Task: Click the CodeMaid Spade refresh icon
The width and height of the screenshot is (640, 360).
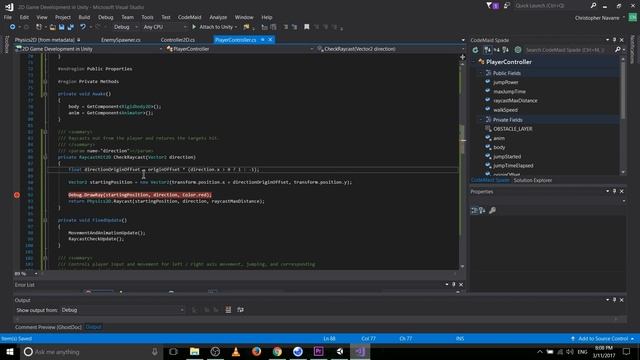Action: click(475, 50)
